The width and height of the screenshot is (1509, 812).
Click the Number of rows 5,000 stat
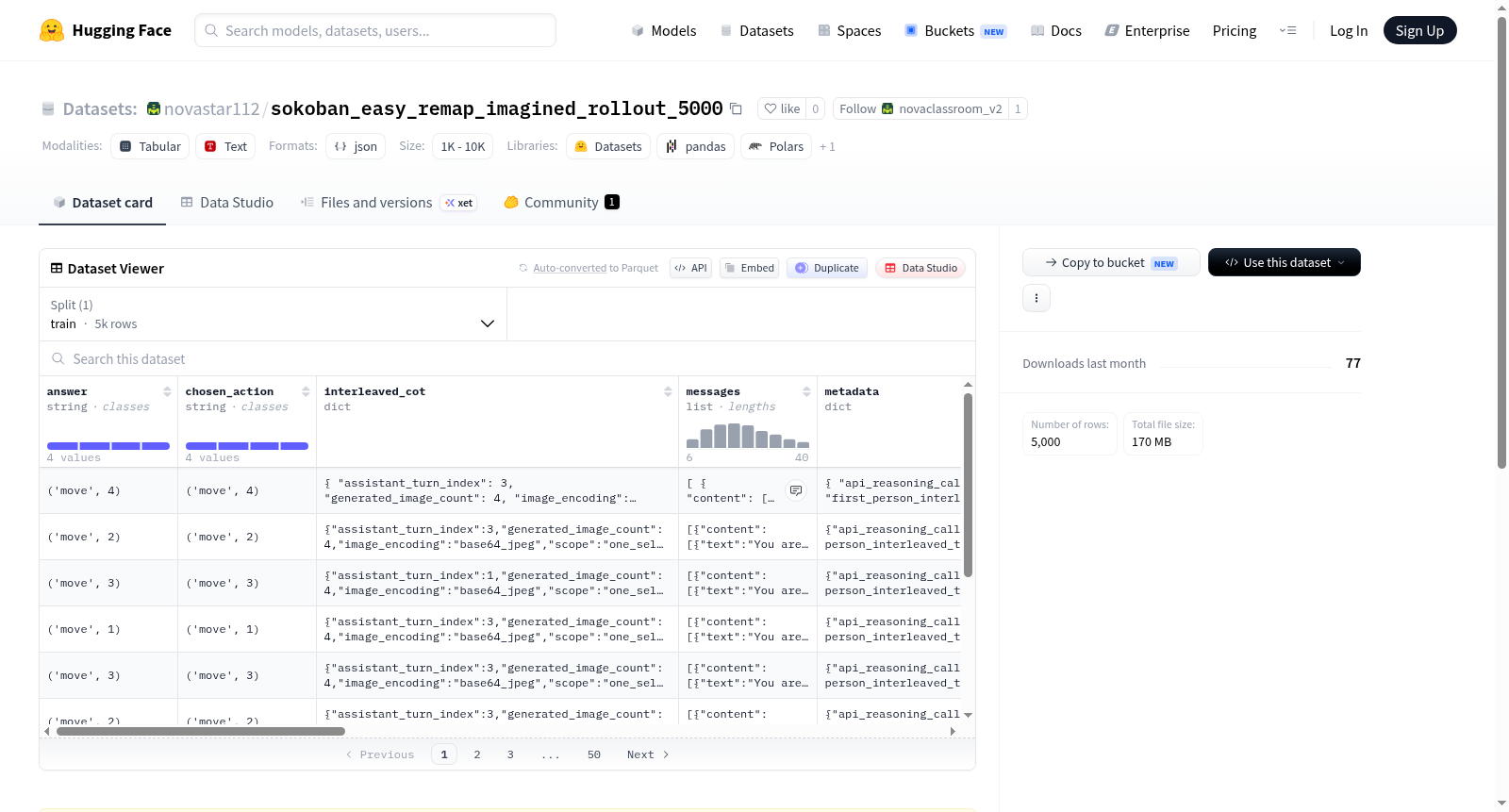pyautogui.click(x=1070, y=434)
